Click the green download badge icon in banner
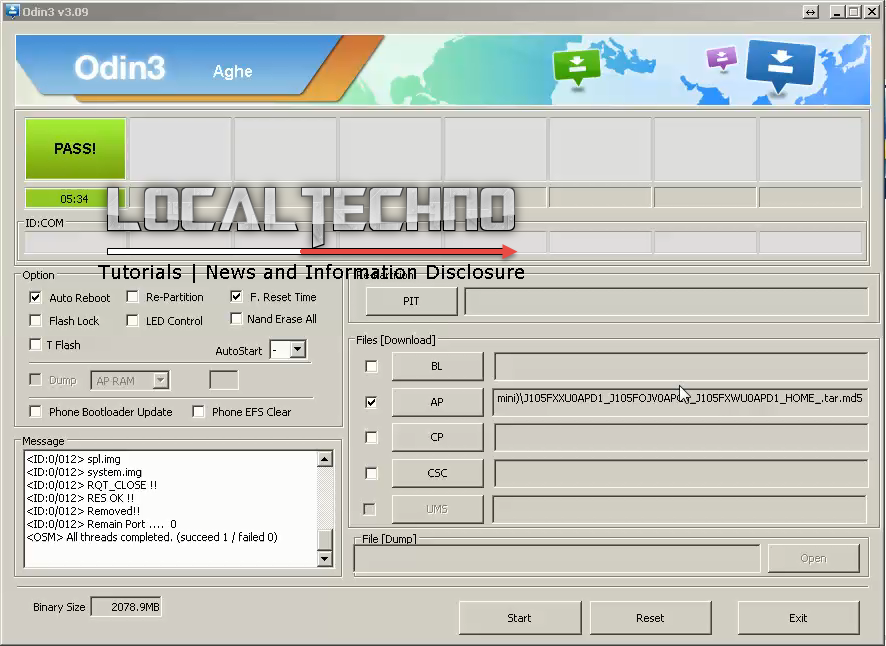Screen dimensions: 886x646 (x=578, y=62)
